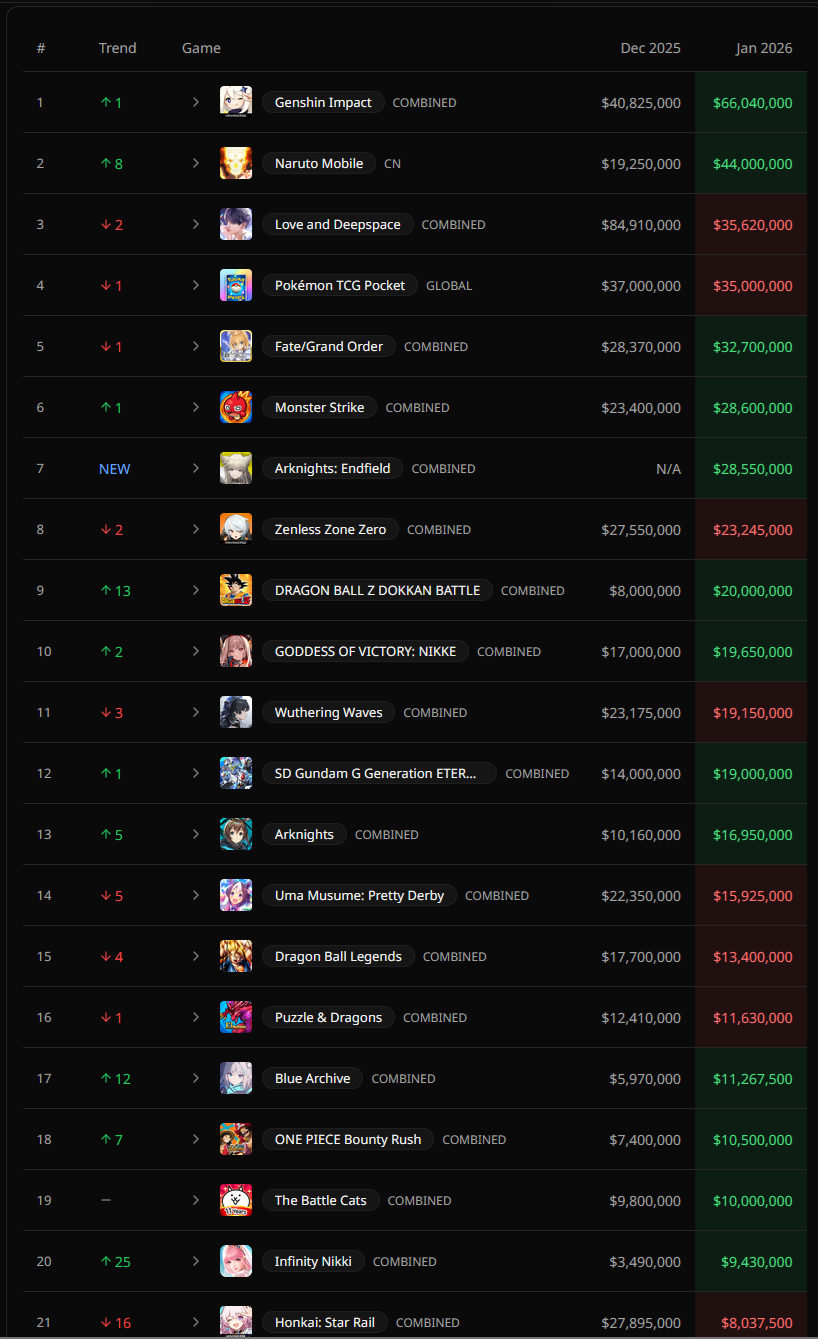Click the Infinity Nikki icon

point(236,1261)
